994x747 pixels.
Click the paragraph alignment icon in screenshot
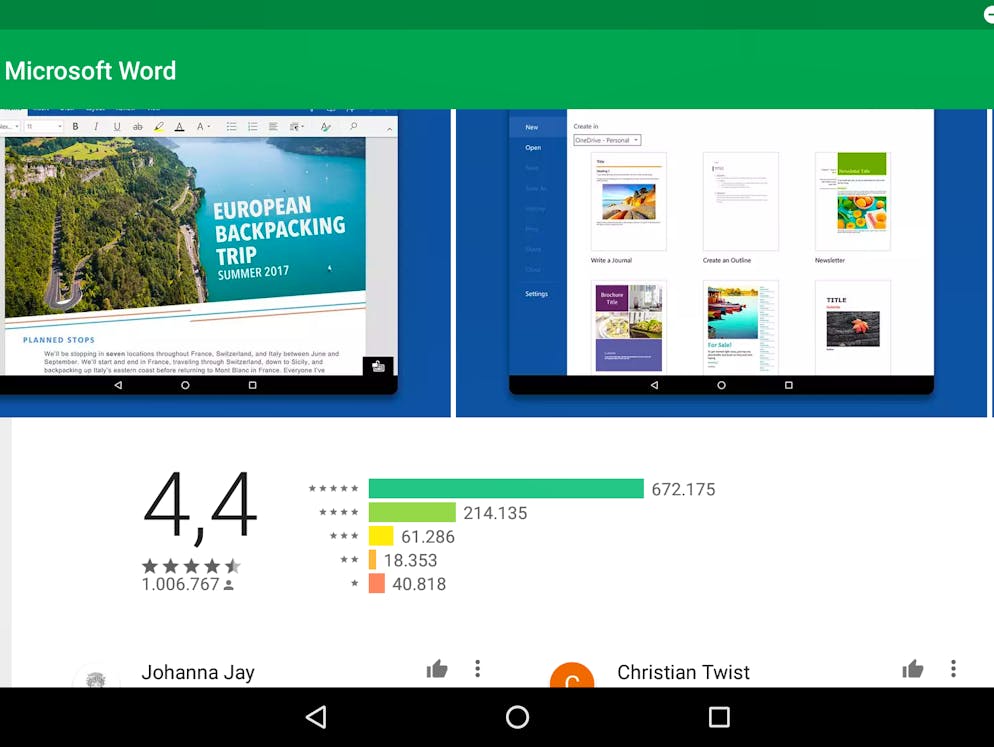point(273,127)
